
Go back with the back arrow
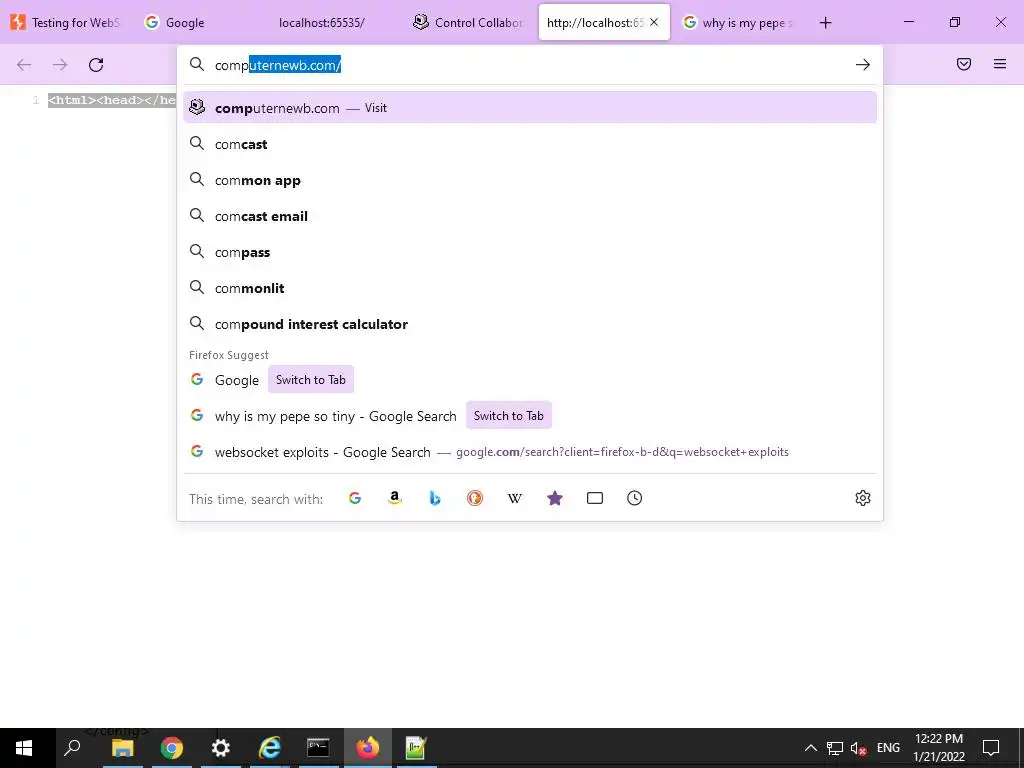pos(24,65)
